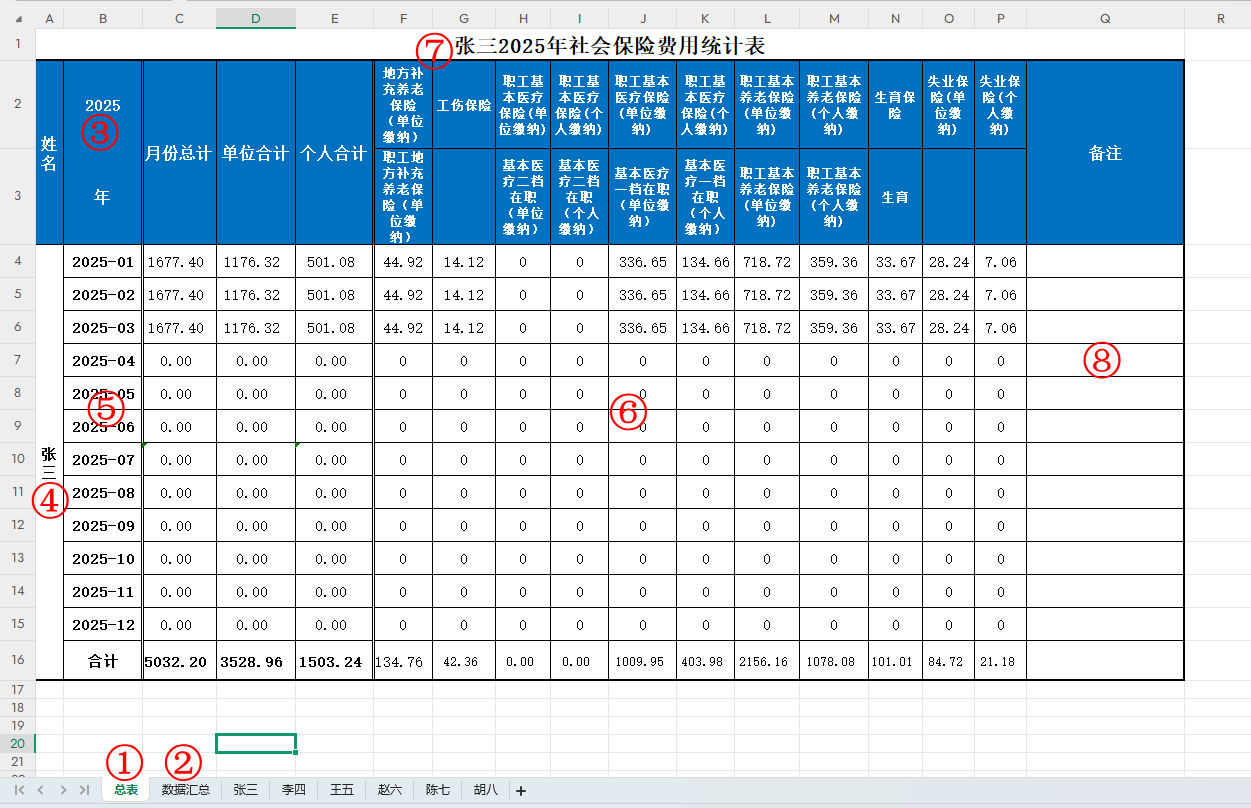This screenshot has width=1251, height=808.
Task: Select the 总表 sheet tab
Action: click(x=126, y=790)
